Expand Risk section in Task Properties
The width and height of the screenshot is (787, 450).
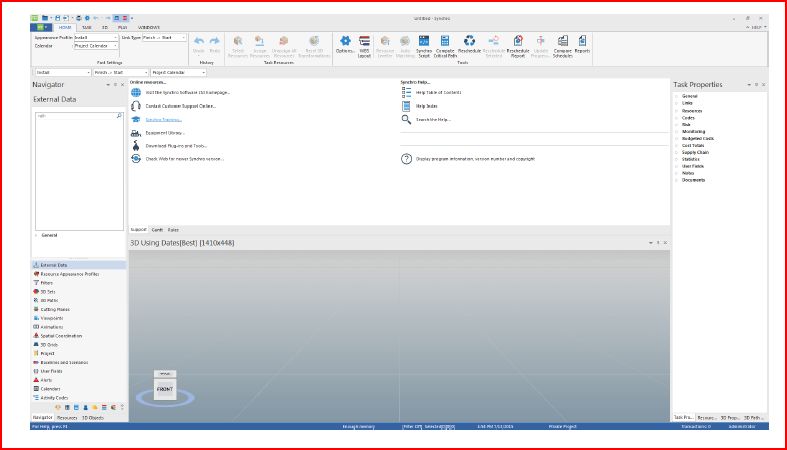click(677, 124)
